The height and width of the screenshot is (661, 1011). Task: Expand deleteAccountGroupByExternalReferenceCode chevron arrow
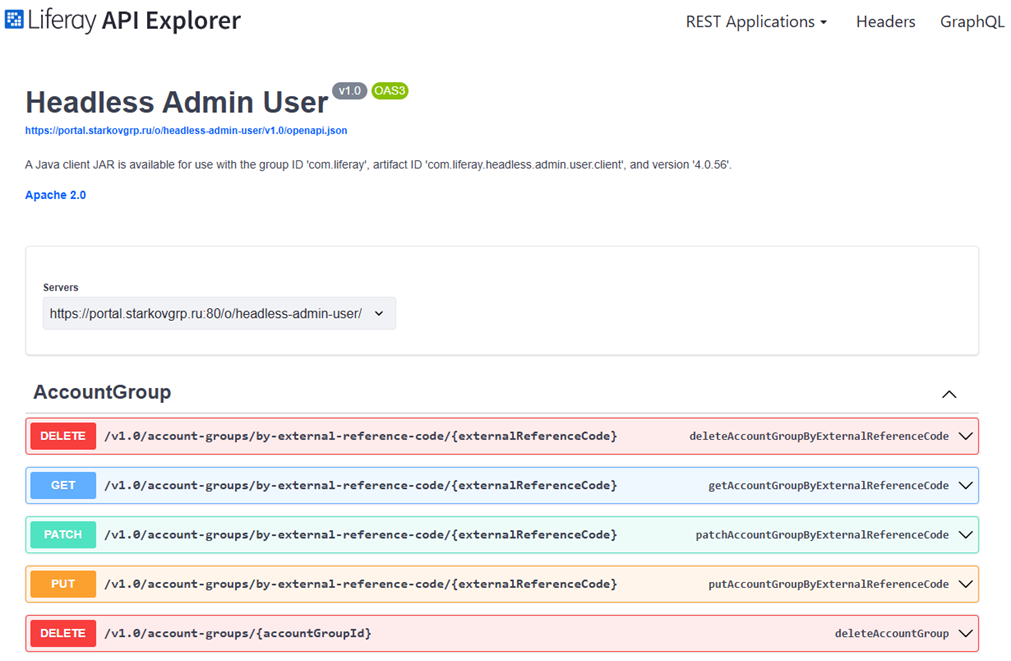pos(965,437)
